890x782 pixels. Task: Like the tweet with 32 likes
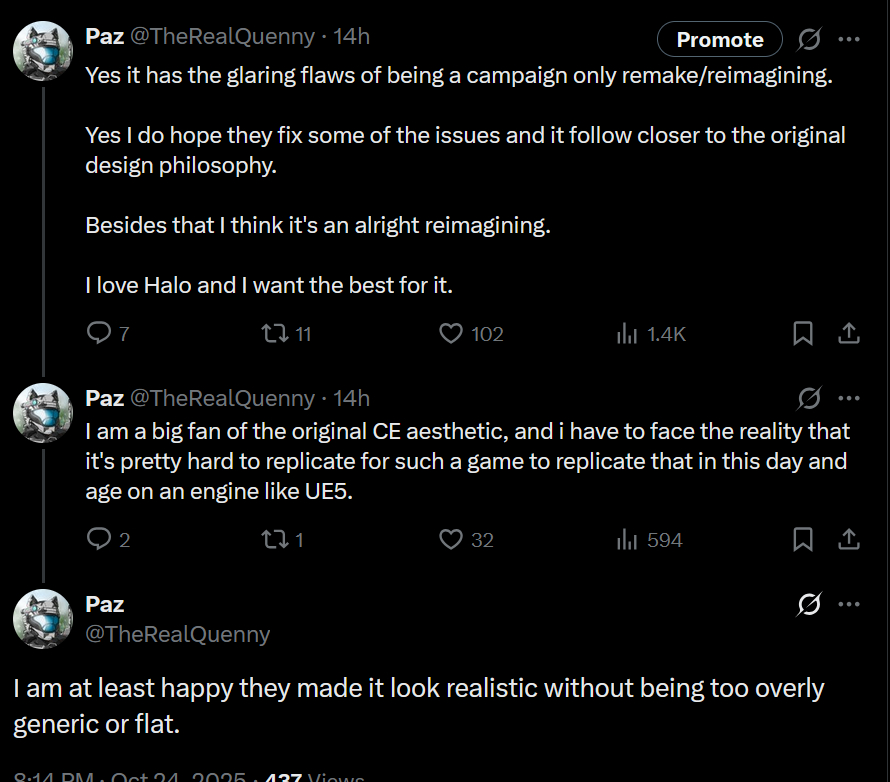click(452, 540)
